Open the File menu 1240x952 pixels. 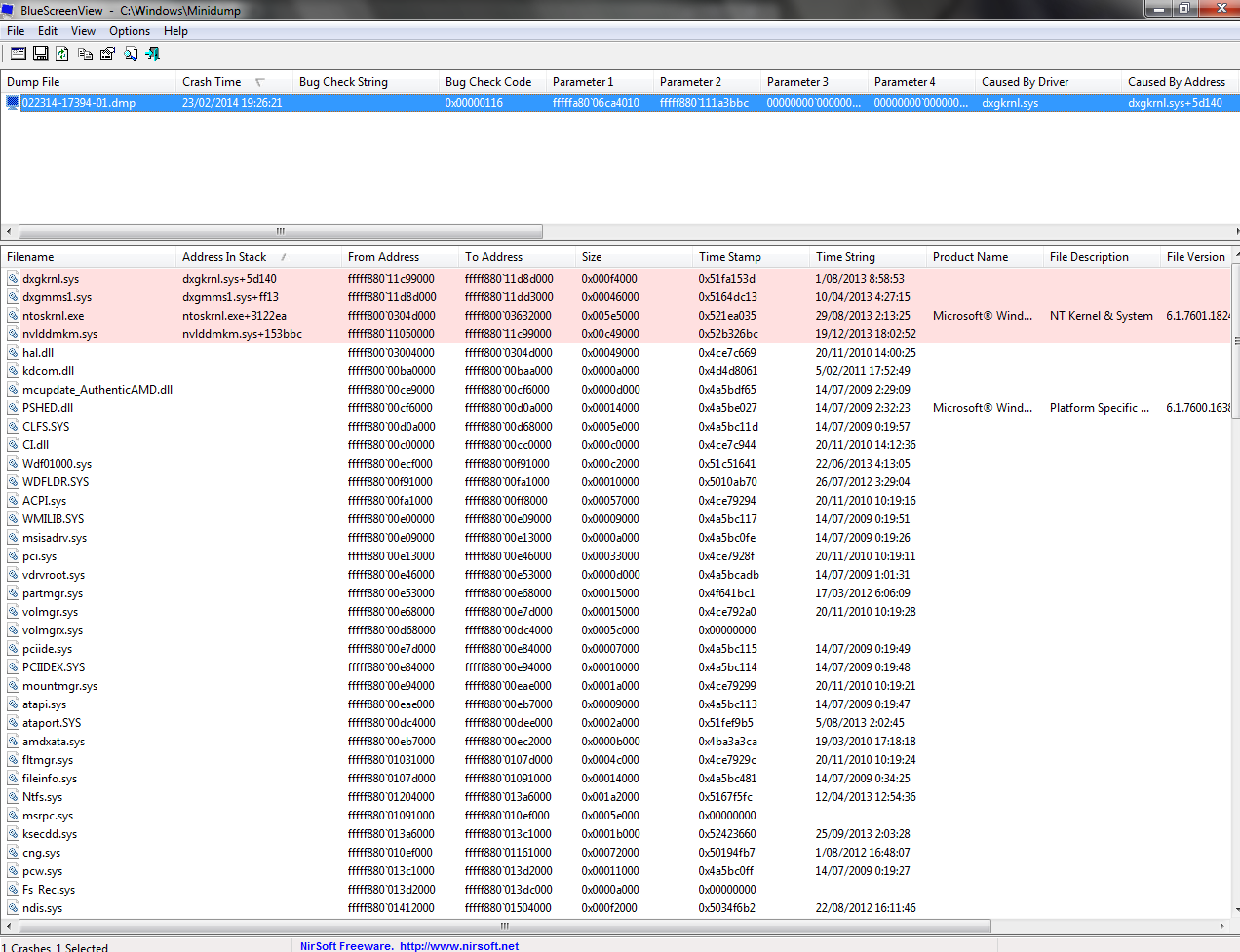[16, 31]
